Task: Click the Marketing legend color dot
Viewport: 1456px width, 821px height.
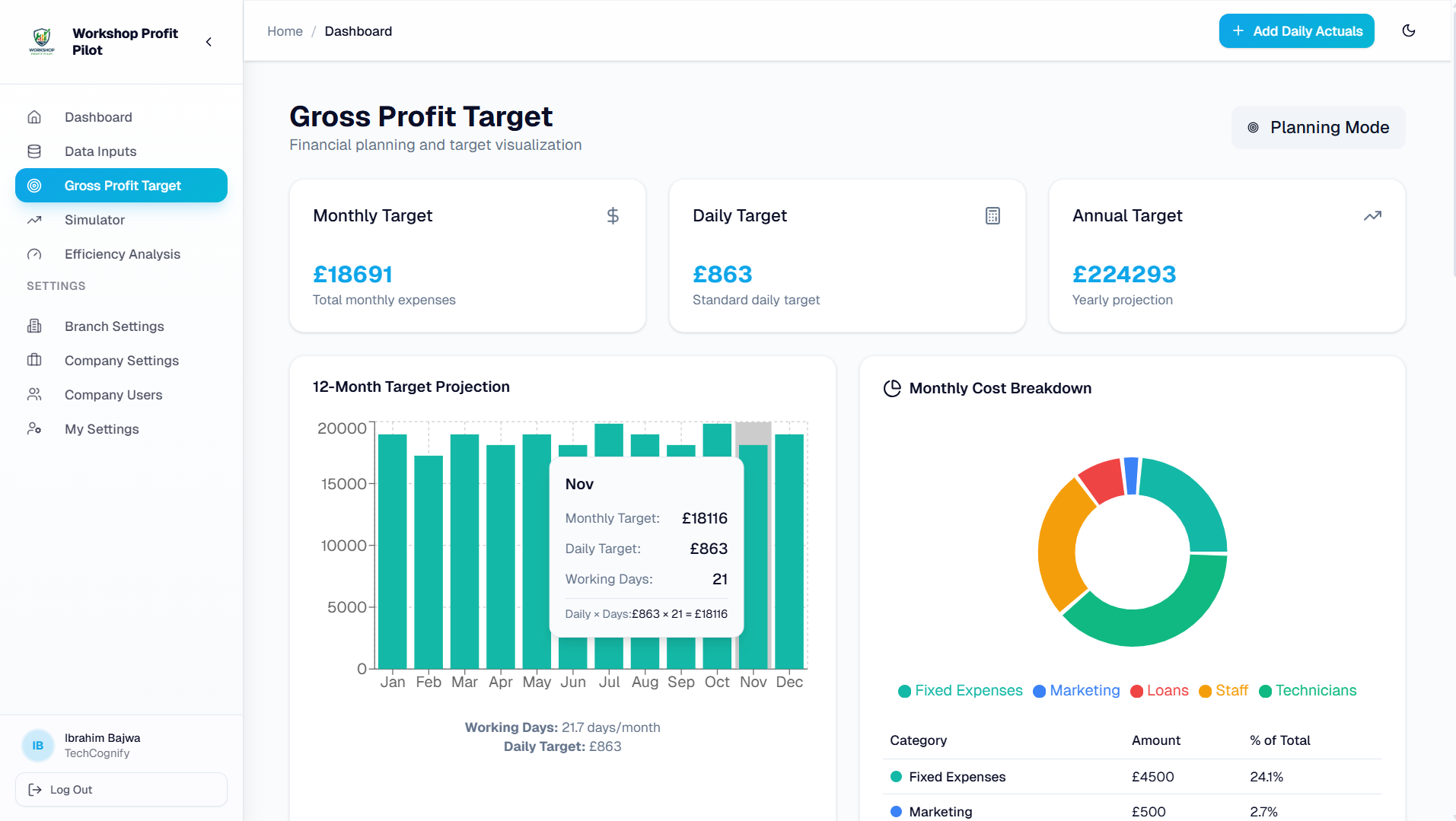Action: coord(1038,691)
